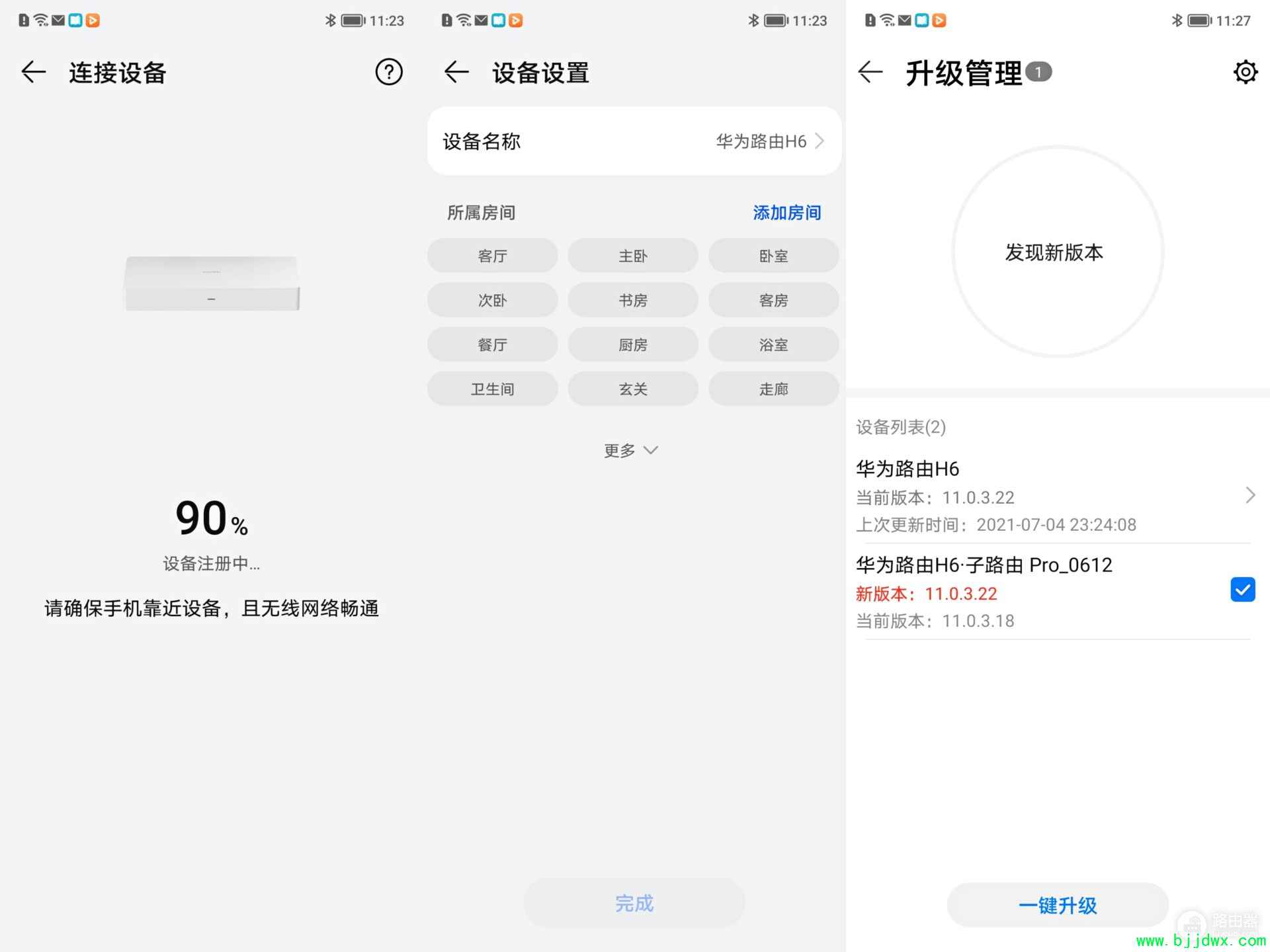Open upgrade settings gear icon
This screenshot has width=1270, height=952.
coord(1246,72)
